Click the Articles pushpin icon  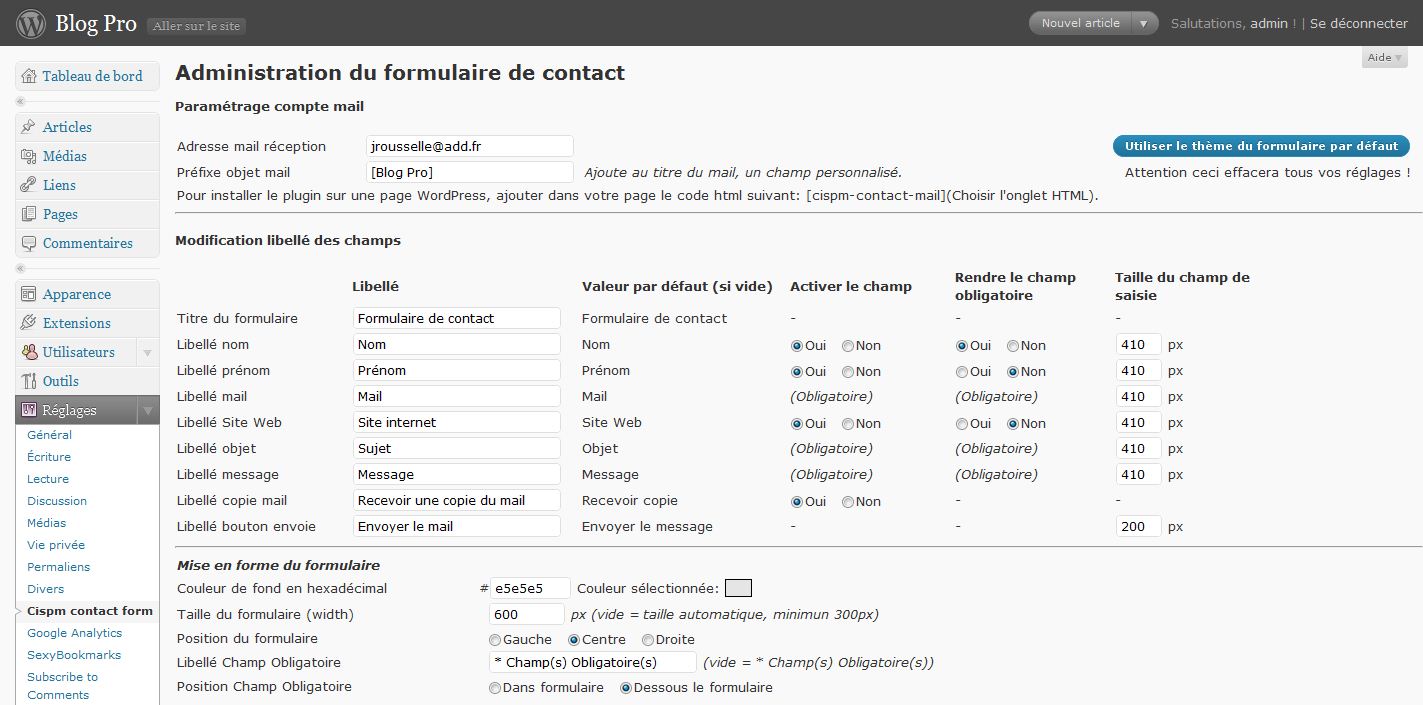tap(28, 127)
